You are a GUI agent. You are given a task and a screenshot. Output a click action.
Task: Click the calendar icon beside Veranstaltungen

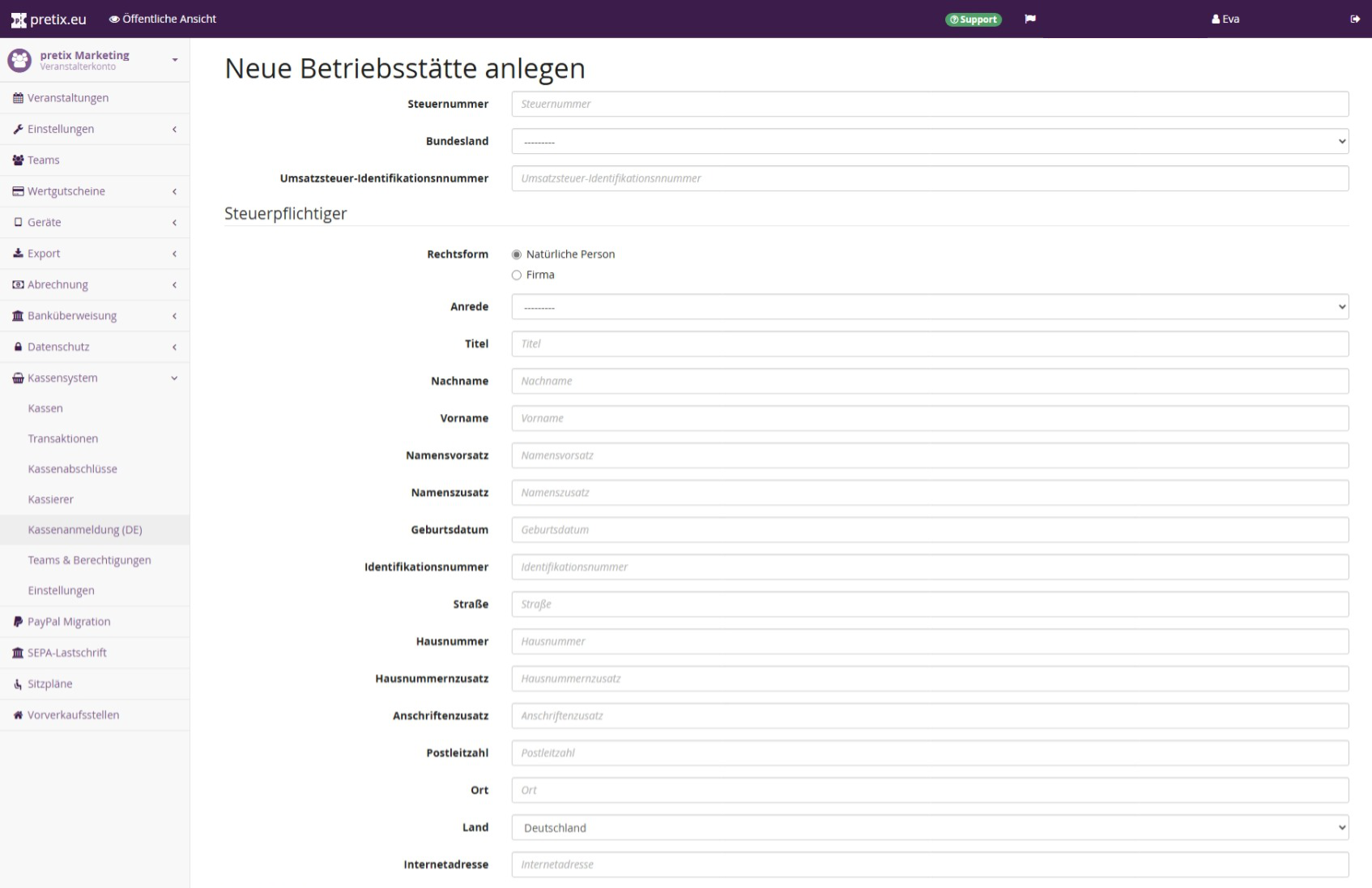coord(18,98)
